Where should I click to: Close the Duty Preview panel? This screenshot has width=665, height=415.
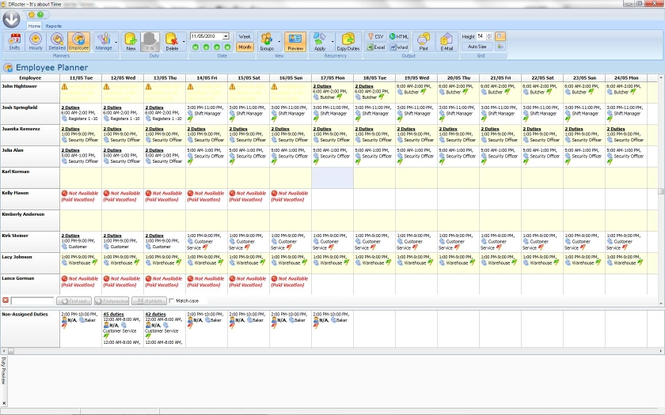(4, 403)
